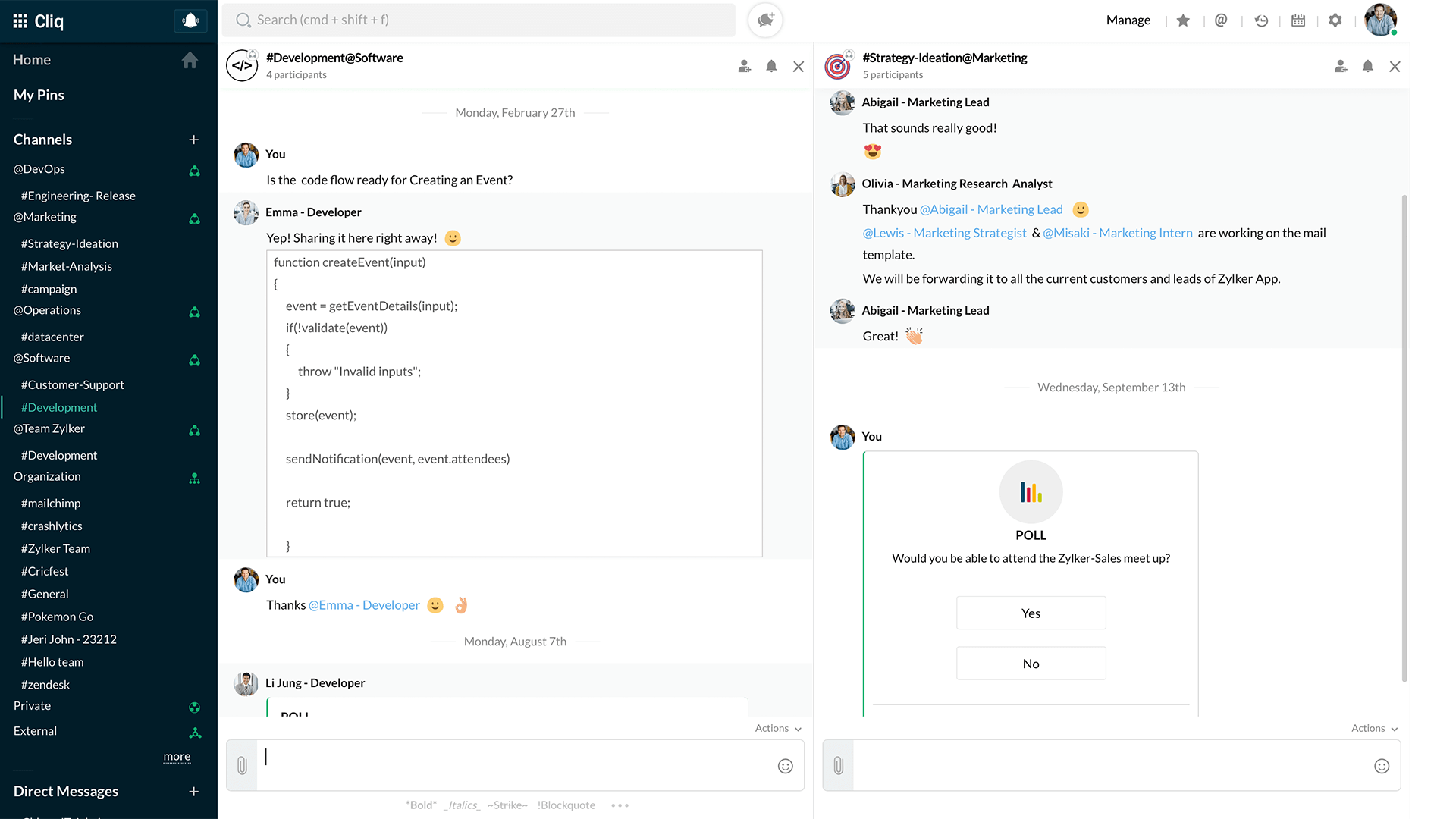Go to My Pins section
1456x819 pixels.
tap(39, 95)
